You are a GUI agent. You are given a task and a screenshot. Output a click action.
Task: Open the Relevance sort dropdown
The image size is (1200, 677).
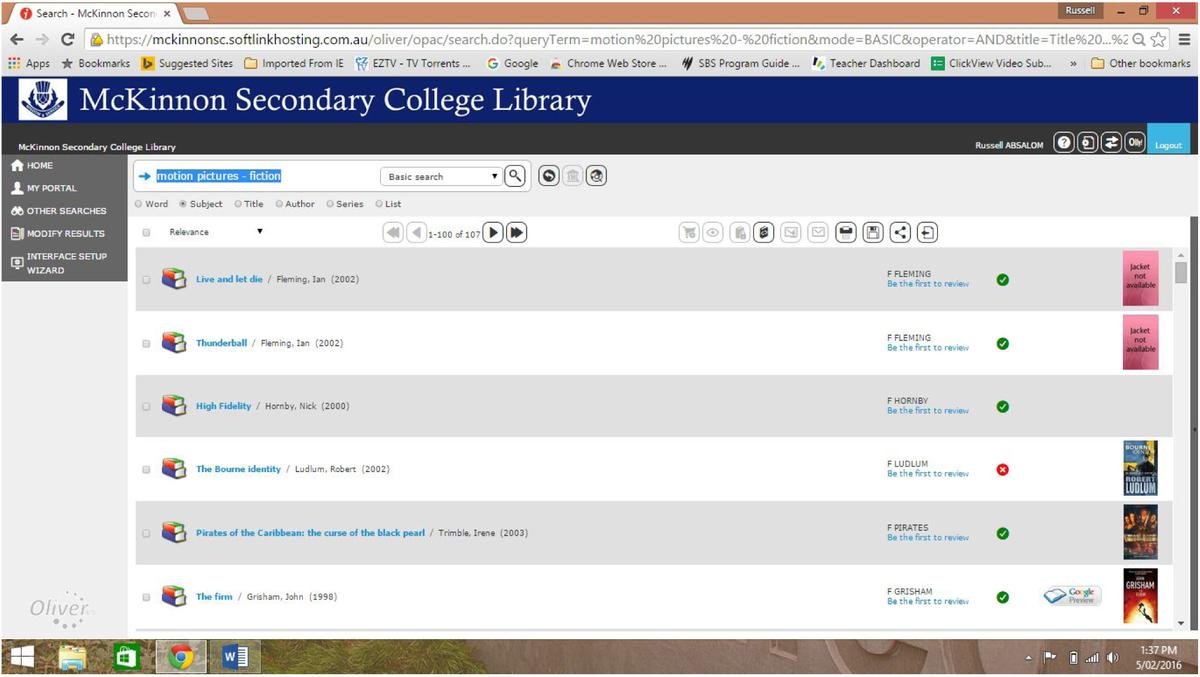pos(215,232)
